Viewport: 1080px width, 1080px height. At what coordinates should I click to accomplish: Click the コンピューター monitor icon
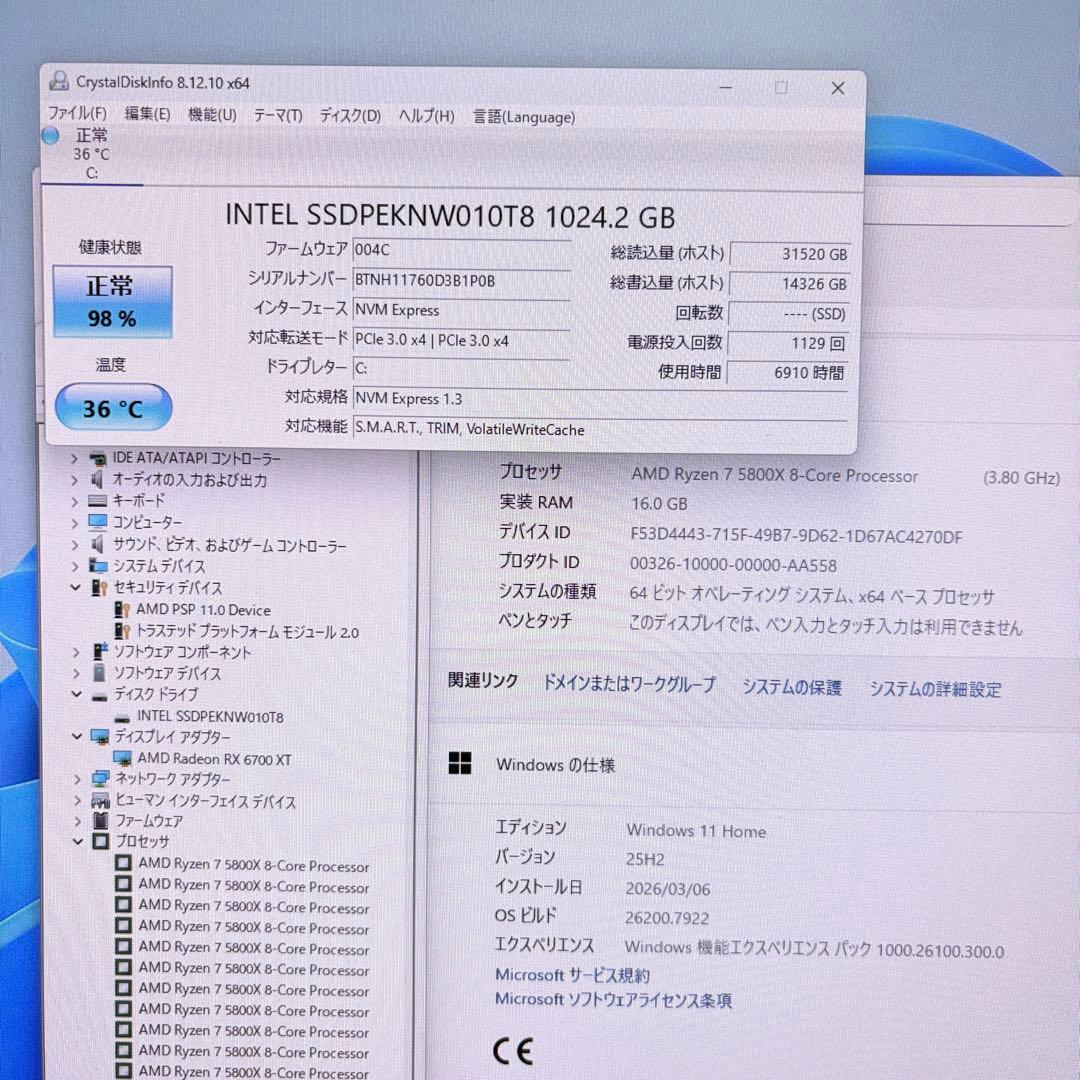pos(98,522)
